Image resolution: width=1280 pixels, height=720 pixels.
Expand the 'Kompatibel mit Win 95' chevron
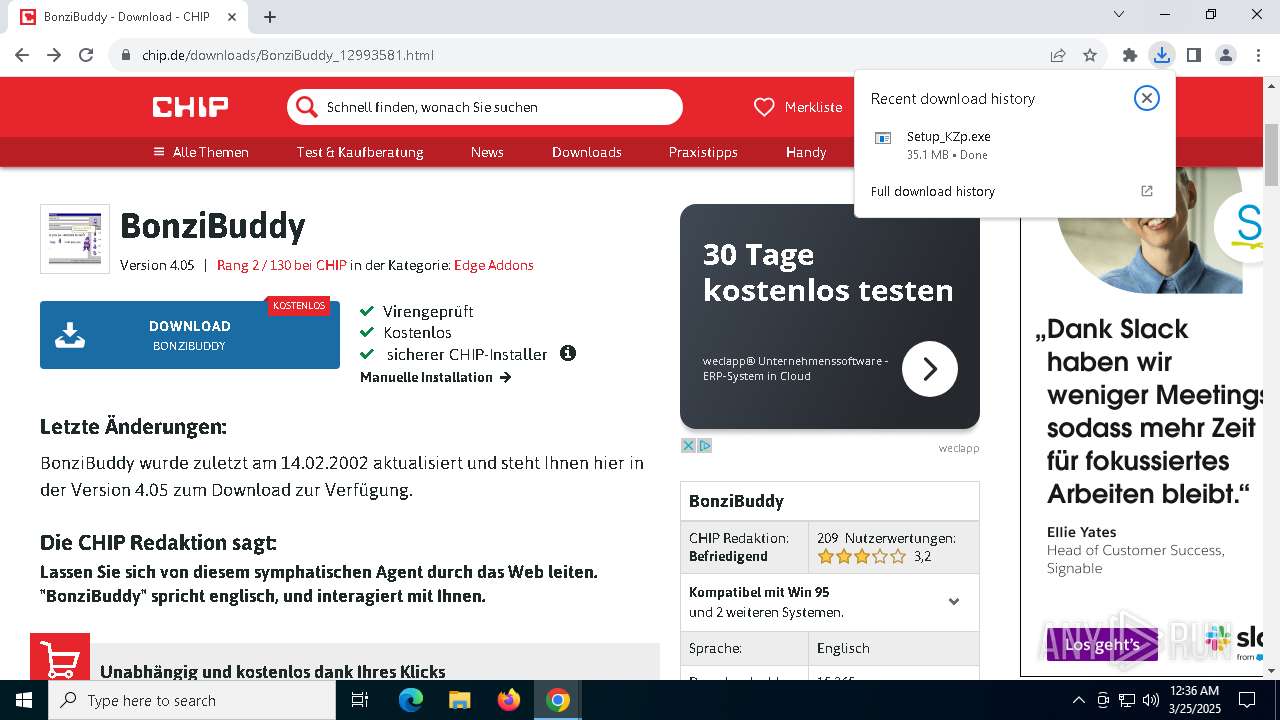click(x=954, y=602)
